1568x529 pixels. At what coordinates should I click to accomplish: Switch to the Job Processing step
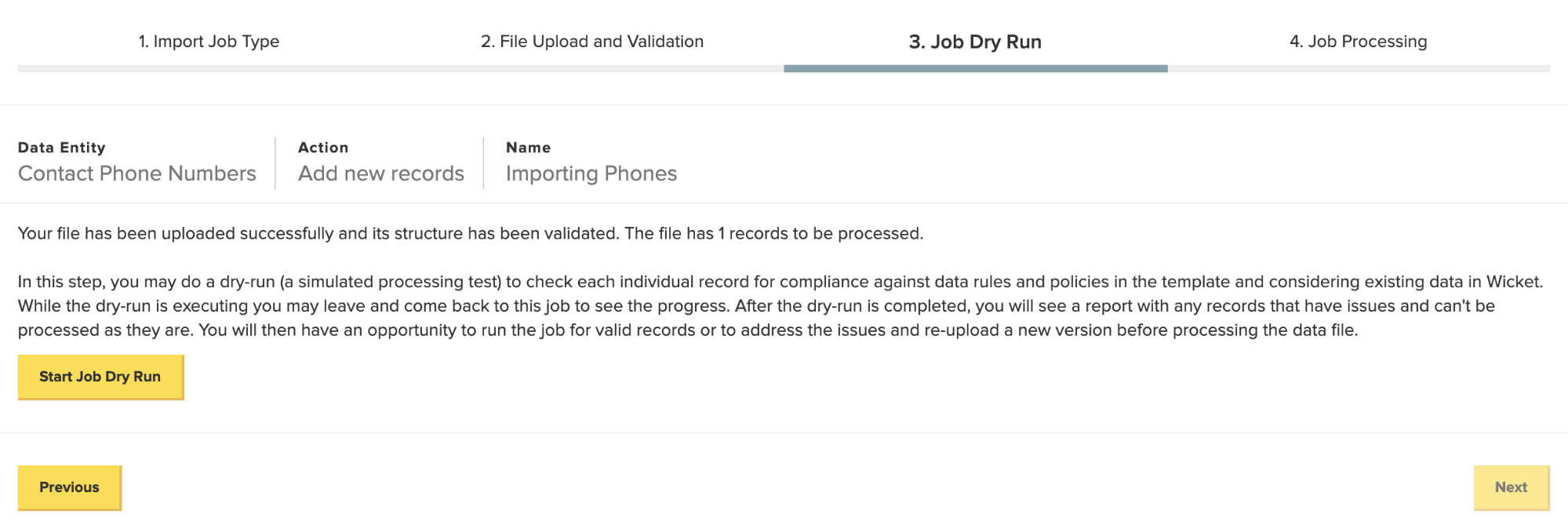coord(1359,42)
